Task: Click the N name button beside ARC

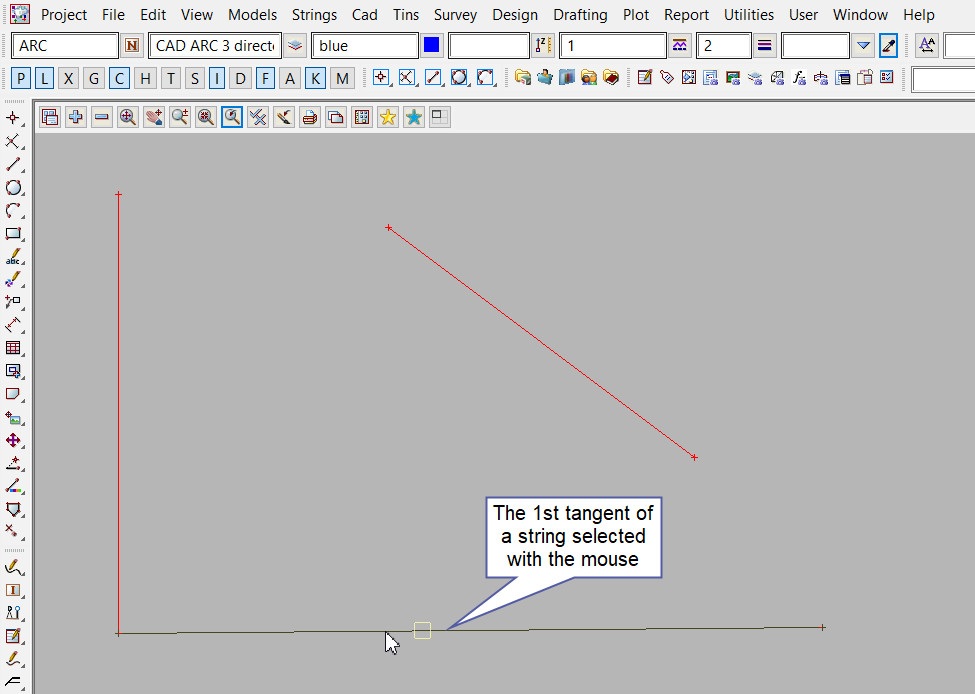Action: point(133,46)
